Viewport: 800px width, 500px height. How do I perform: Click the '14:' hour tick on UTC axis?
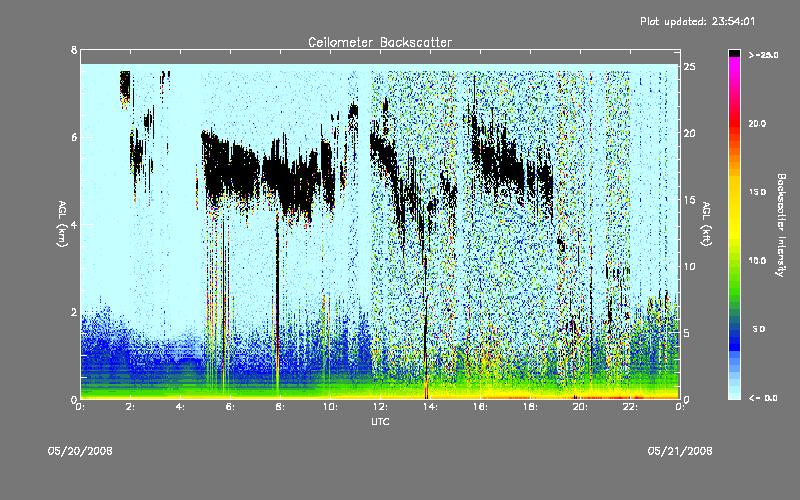tap(430, 407)
